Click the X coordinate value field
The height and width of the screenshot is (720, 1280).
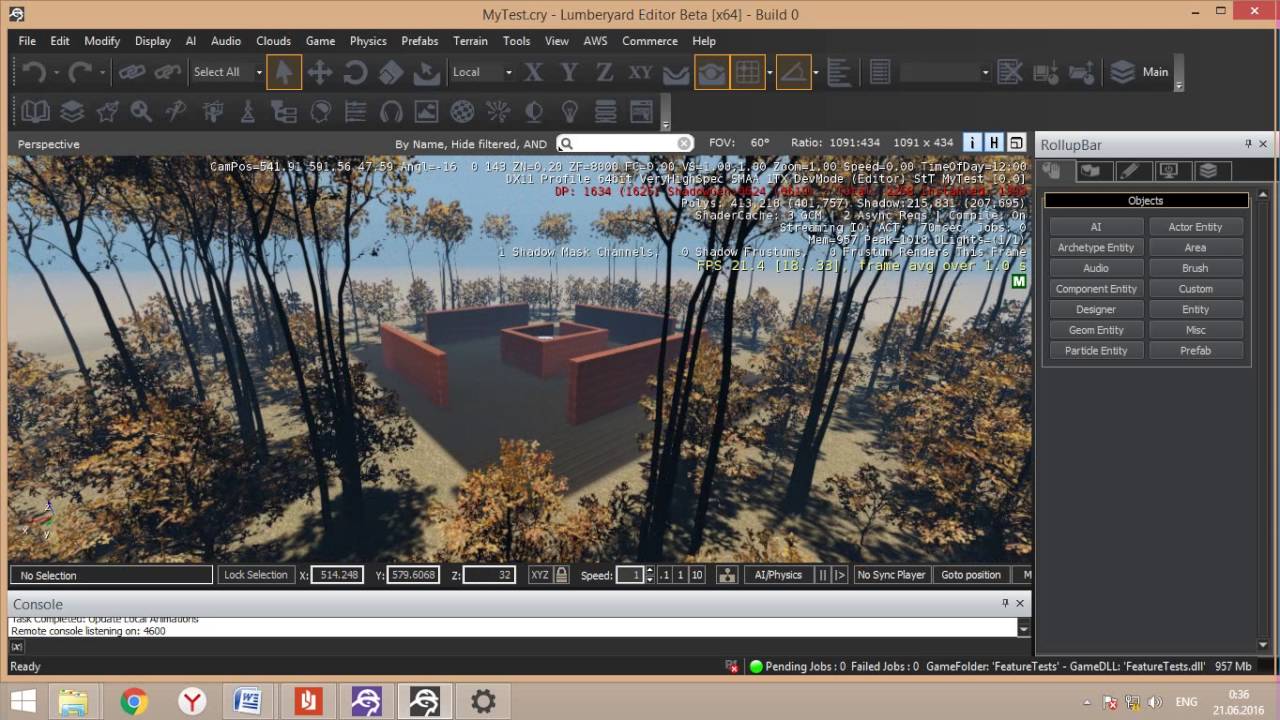[337, 575]
